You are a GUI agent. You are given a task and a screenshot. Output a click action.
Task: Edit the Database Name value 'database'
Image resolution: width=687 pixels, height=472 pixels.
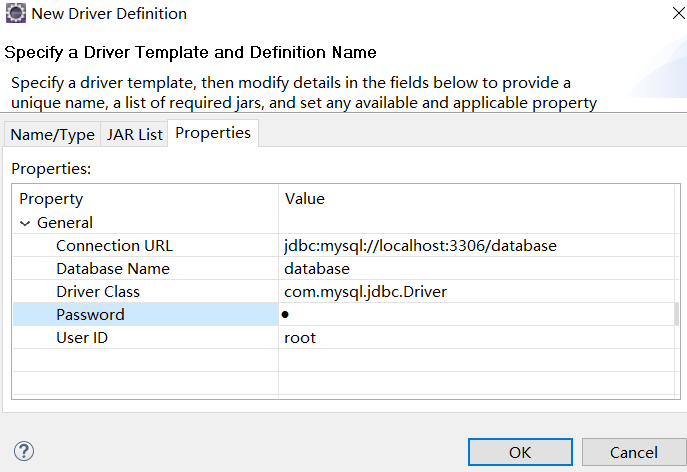coord(476,269)
